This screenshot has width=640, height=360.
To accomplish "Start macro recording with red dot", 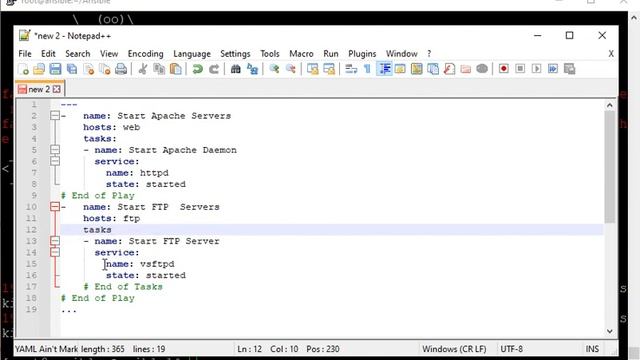I will [504, 69].
